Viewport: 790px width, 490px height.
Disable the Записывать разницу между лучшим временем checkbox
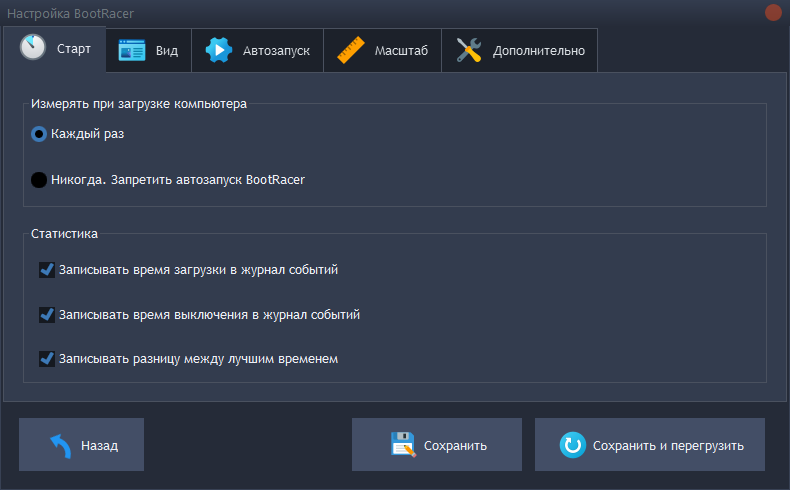tap(47, 359)
